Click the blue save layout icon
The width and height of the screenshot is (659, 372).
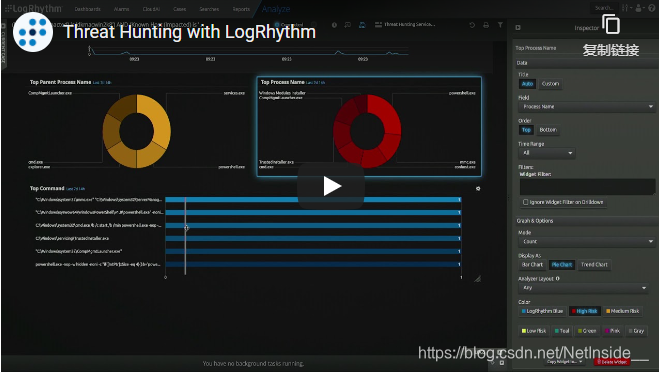point(362,25)
